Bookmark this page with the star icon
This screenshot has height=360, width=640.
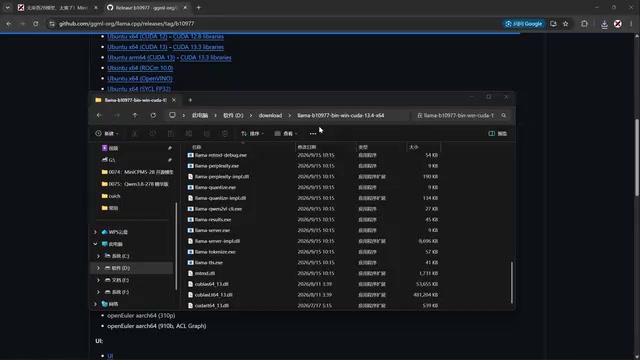point(566,24)
